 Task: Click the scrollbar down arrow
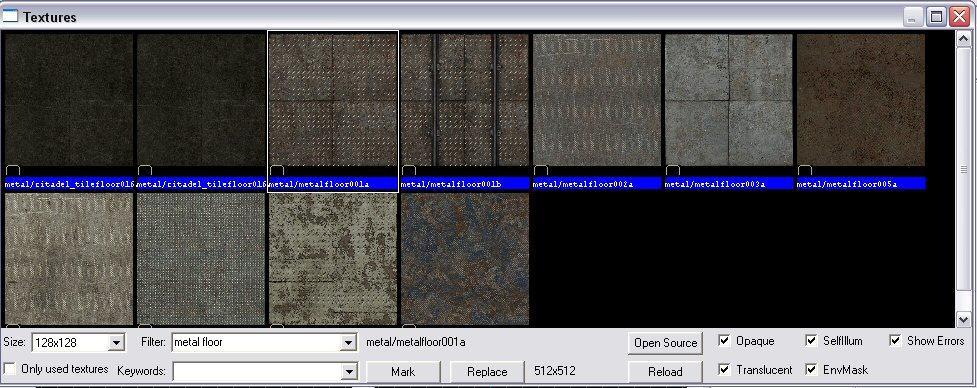pyautogui.click(x=964, y=319)
